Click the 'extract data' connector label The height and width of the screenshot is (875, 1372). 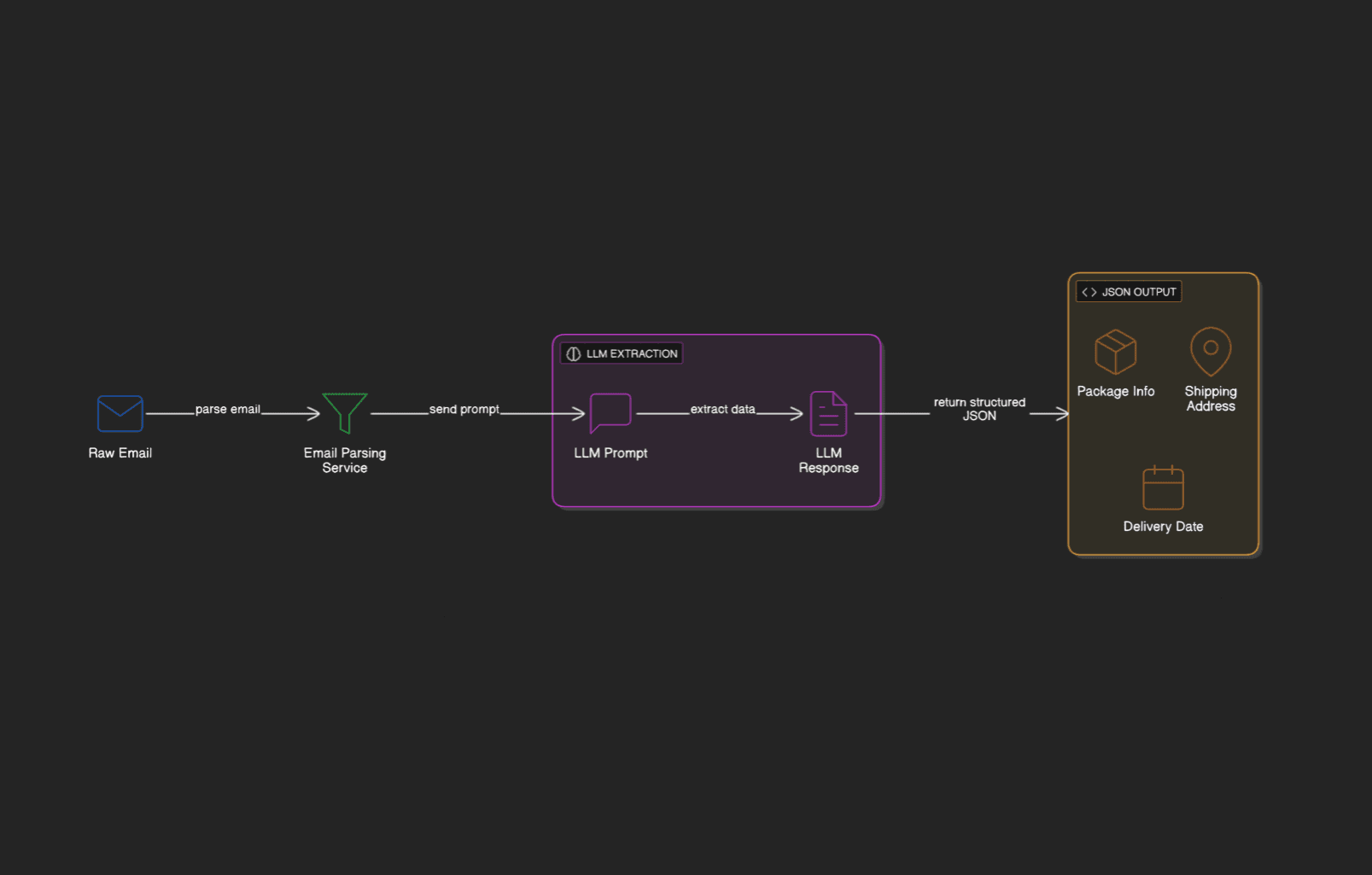pyautogui.click(x=722, y=410)
